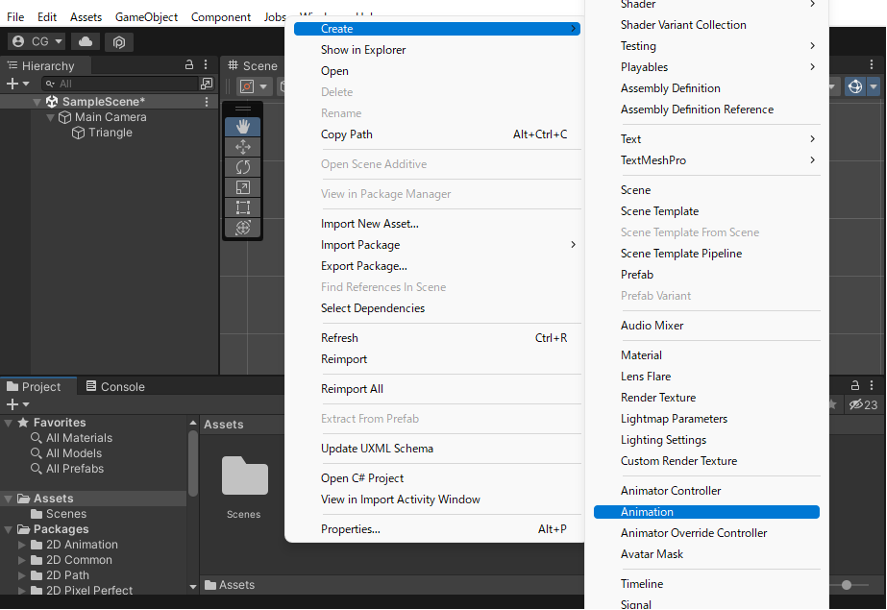
Task: Open the Unity Cloud button
Action: (85, 42)
